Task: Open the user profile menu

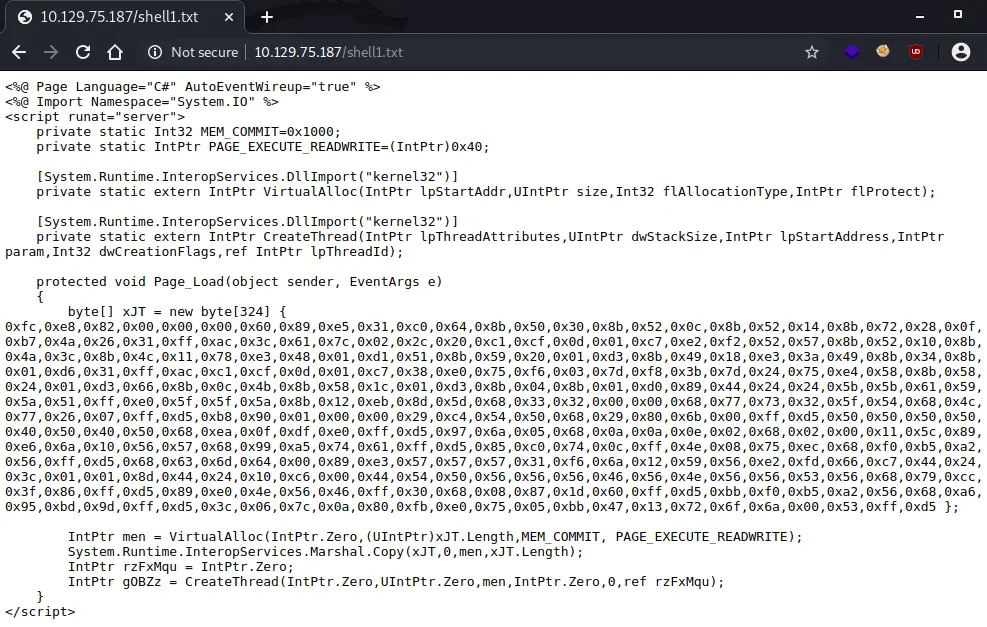Action: [x=961, y=52]
